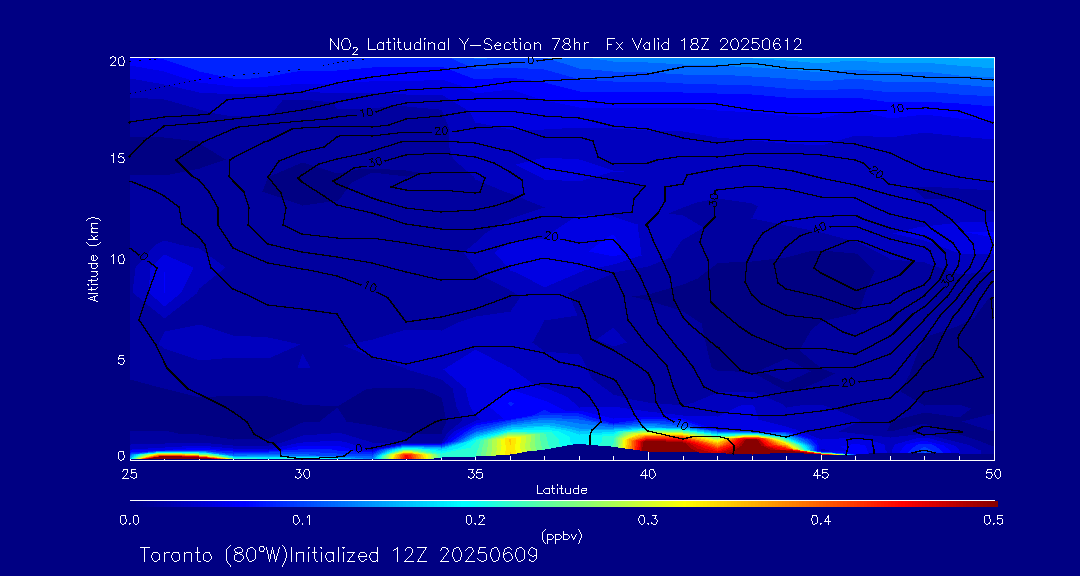The width and height of the screenshot is (1080, 576).
Task: Click the plot title "NO2 Latitudinal Y-Section 78hr"
Action: pos(461,45)
